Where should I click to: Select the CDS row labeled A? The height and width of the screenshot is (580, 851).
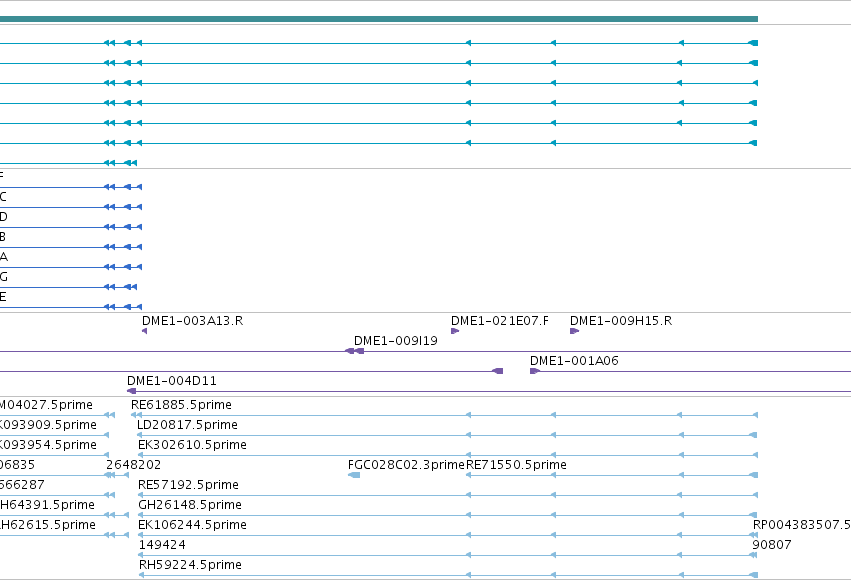71,267
